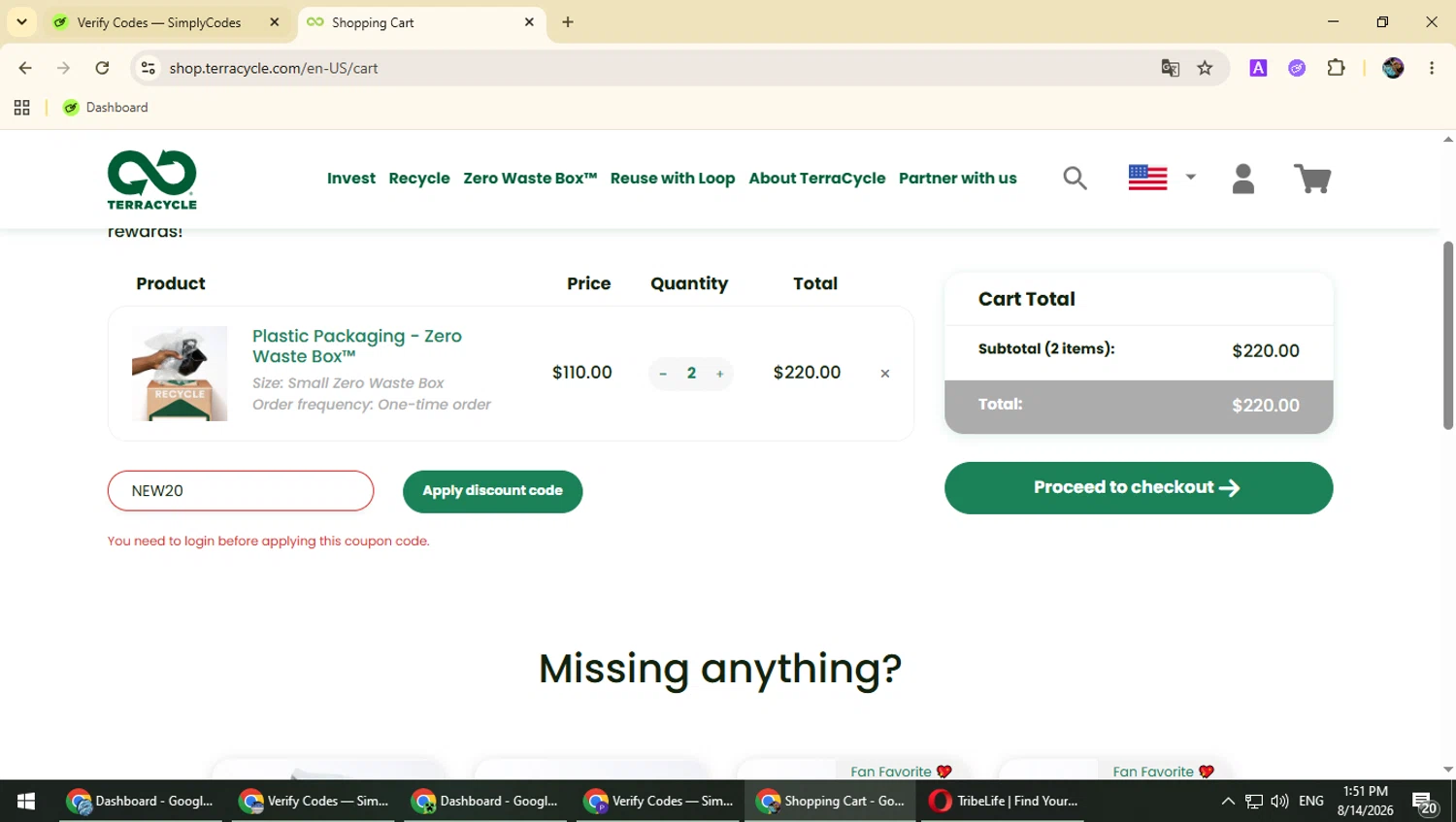Viewport: 1456px width, 822px height.
Task: Expand the country selector arrow
Action: pyautogui.click(x=1191, y=178)
